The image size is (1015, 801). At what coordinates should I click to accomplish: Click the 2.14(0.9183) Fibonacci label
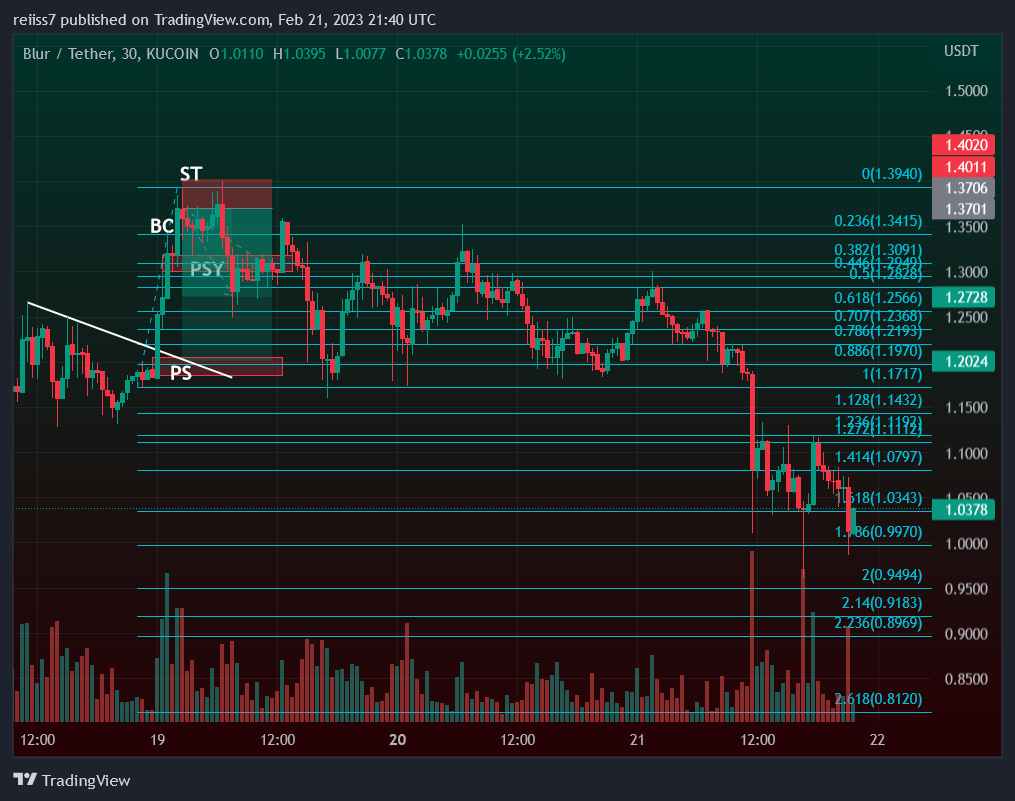(882, 603)
